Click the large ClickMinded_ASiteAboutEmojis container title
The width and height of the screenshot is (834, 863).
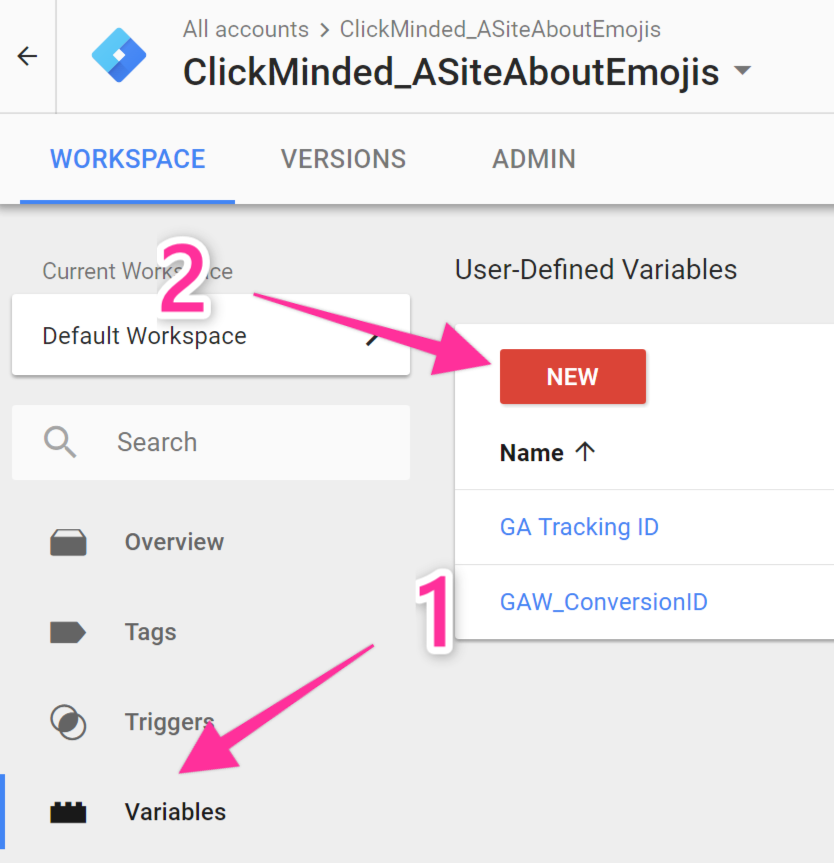tap(450, 72)
